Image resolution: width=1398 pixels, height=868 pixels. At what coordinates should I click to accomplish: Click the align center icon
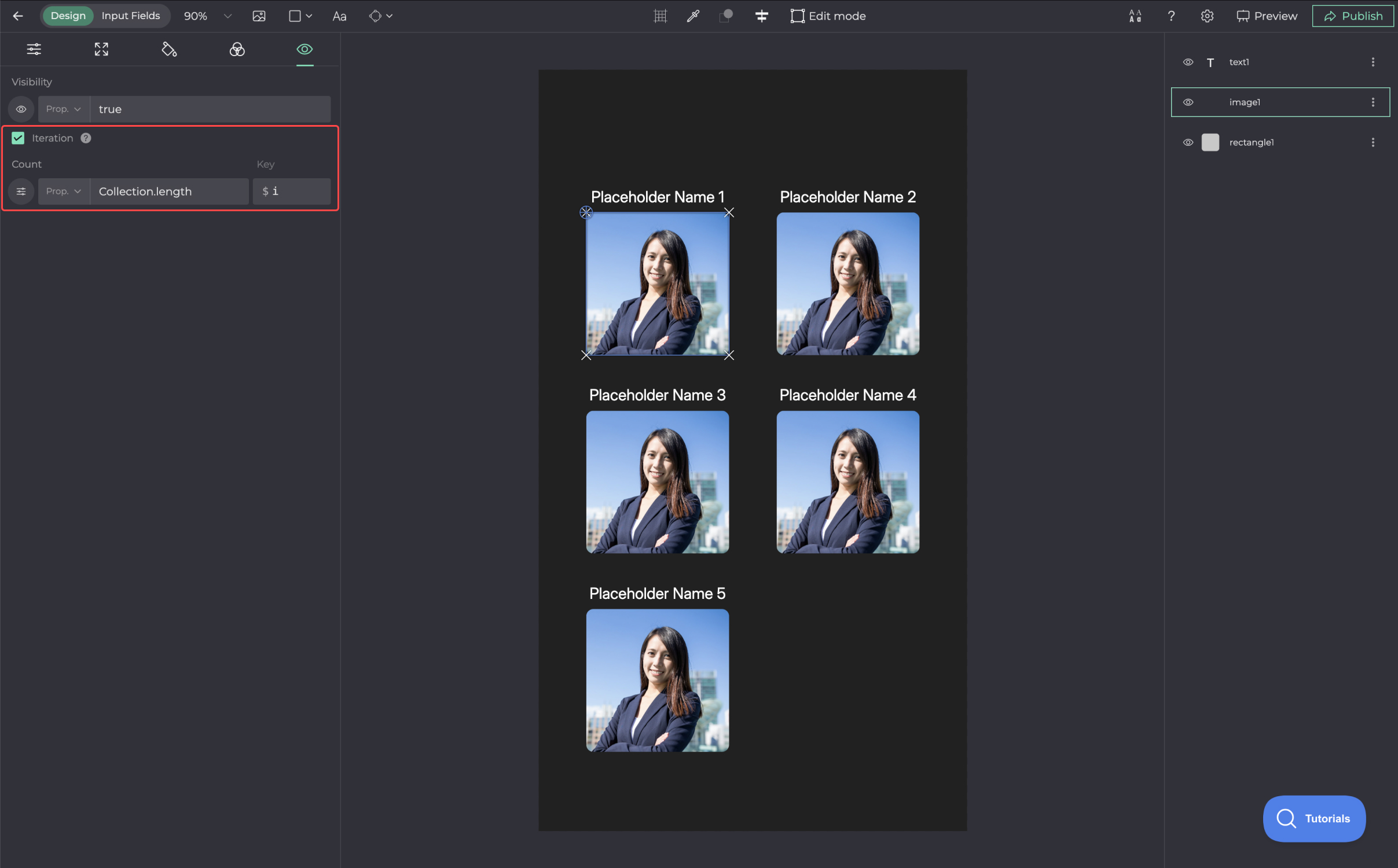click(x=761, y=16)
